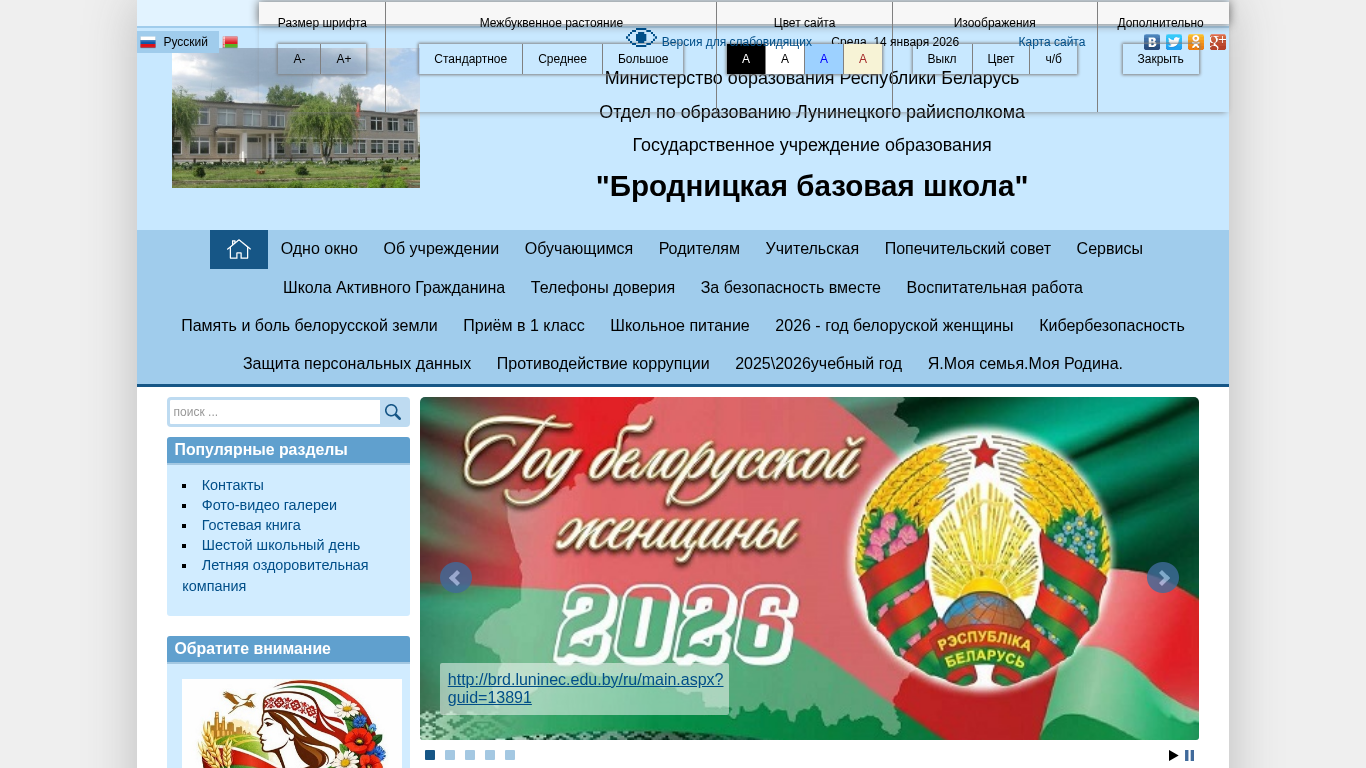Choose the blue site color scheme
Viewport: 1366px width, 768px height.
click(x=824, y=59)
